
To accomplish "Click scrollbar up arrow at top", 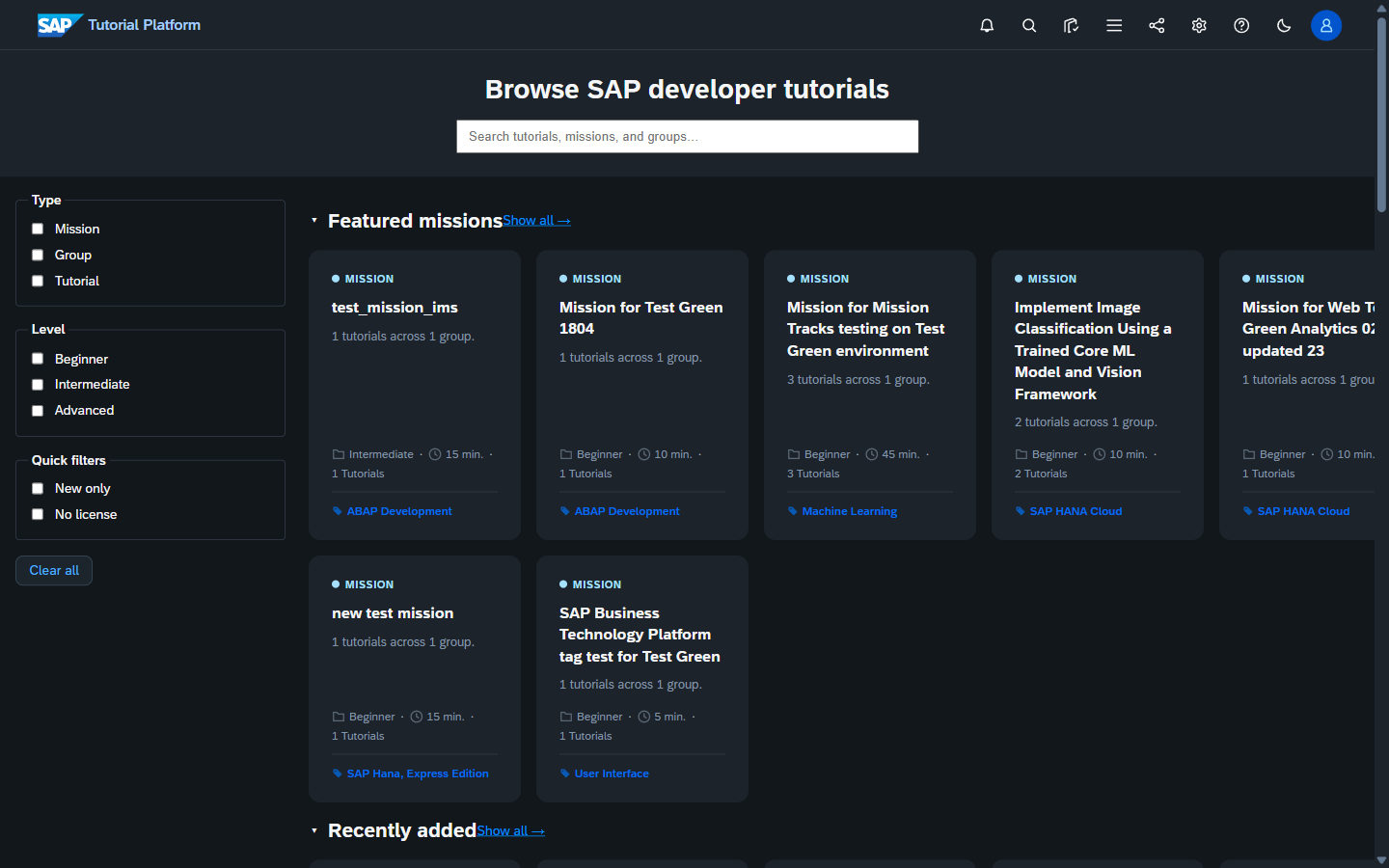I will (1381, 7).
